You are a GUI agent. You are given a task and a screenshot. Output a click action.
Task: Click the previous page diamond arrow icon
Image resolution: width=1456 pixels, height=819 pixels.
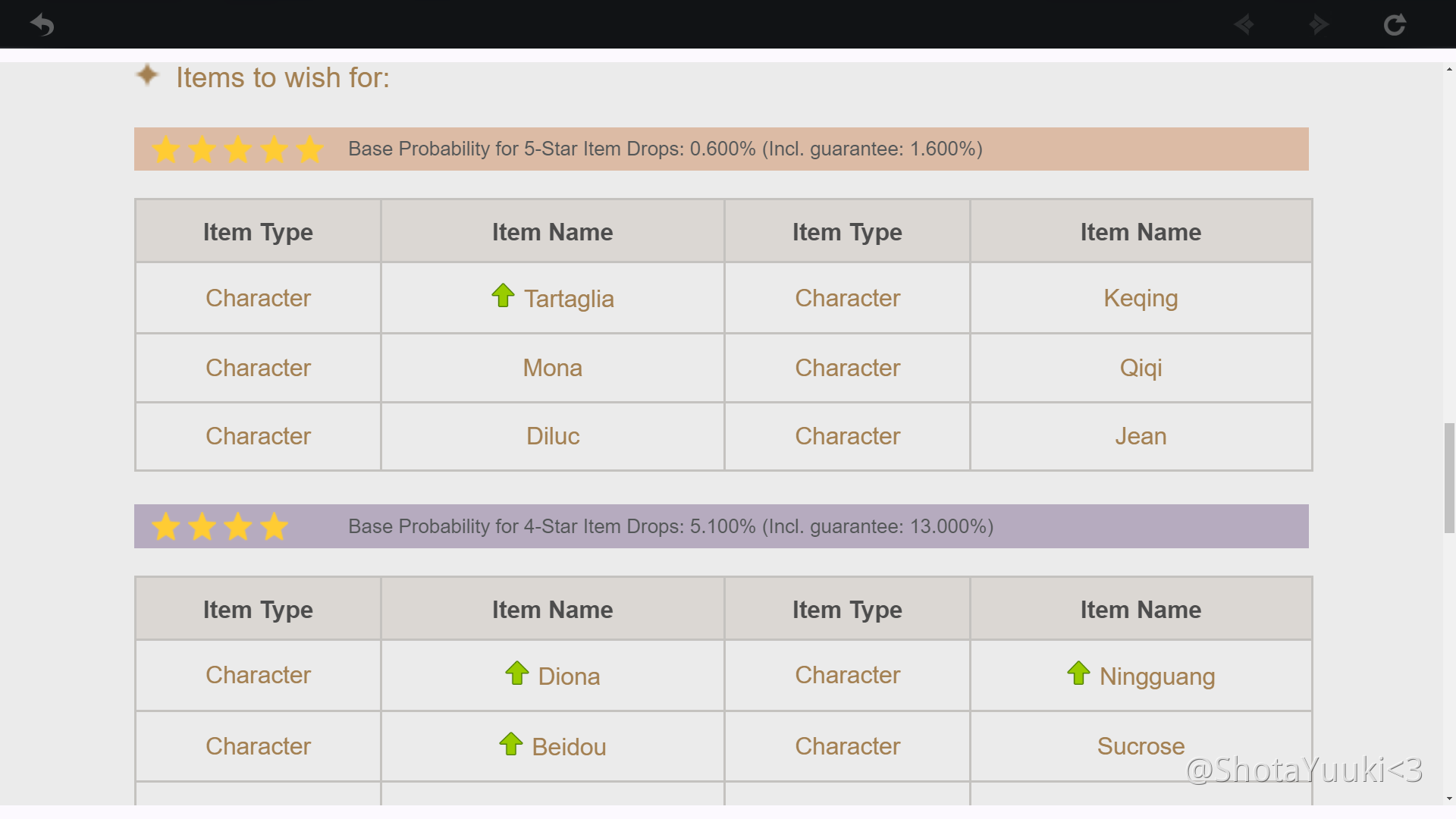coord(1244,25)
